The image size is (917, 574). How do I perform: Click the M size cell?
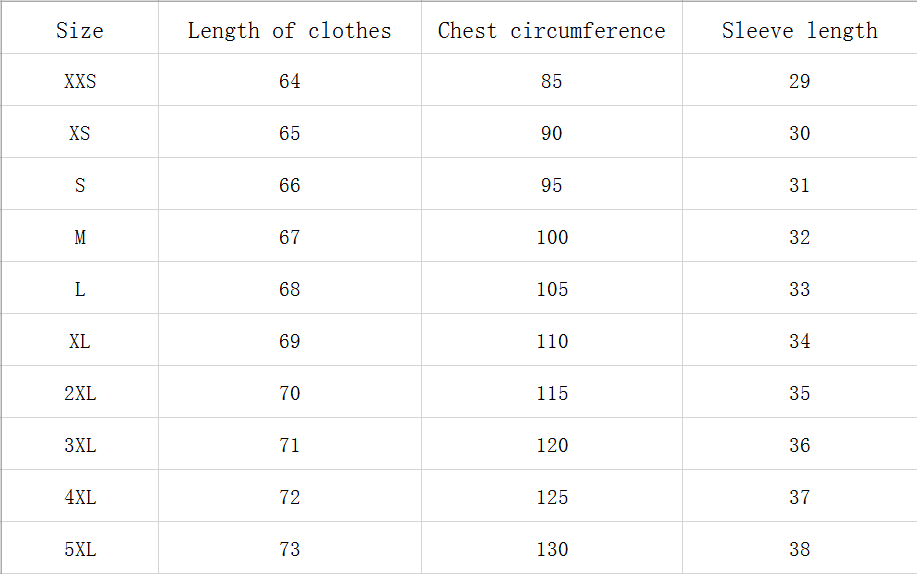(80, 238)
